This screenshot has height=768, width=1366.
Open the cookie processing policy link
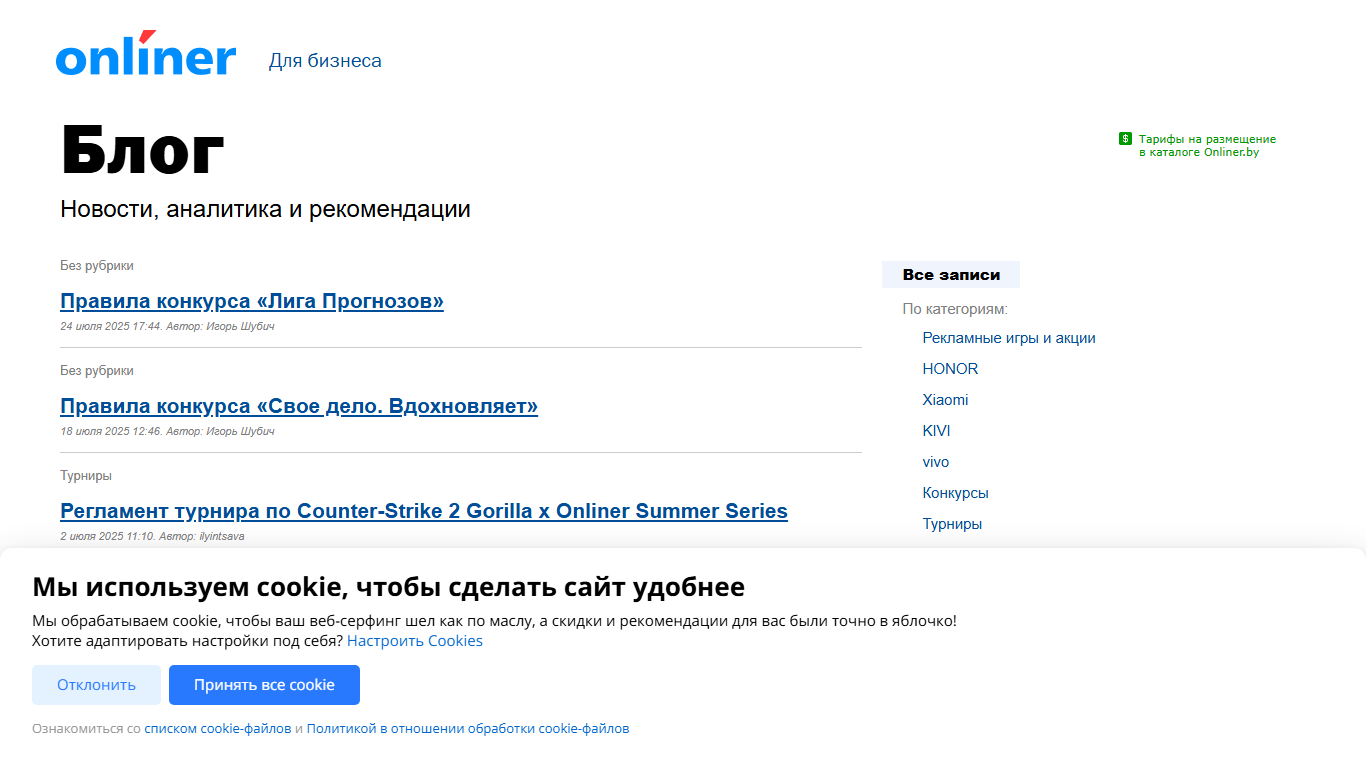[468, 729]
